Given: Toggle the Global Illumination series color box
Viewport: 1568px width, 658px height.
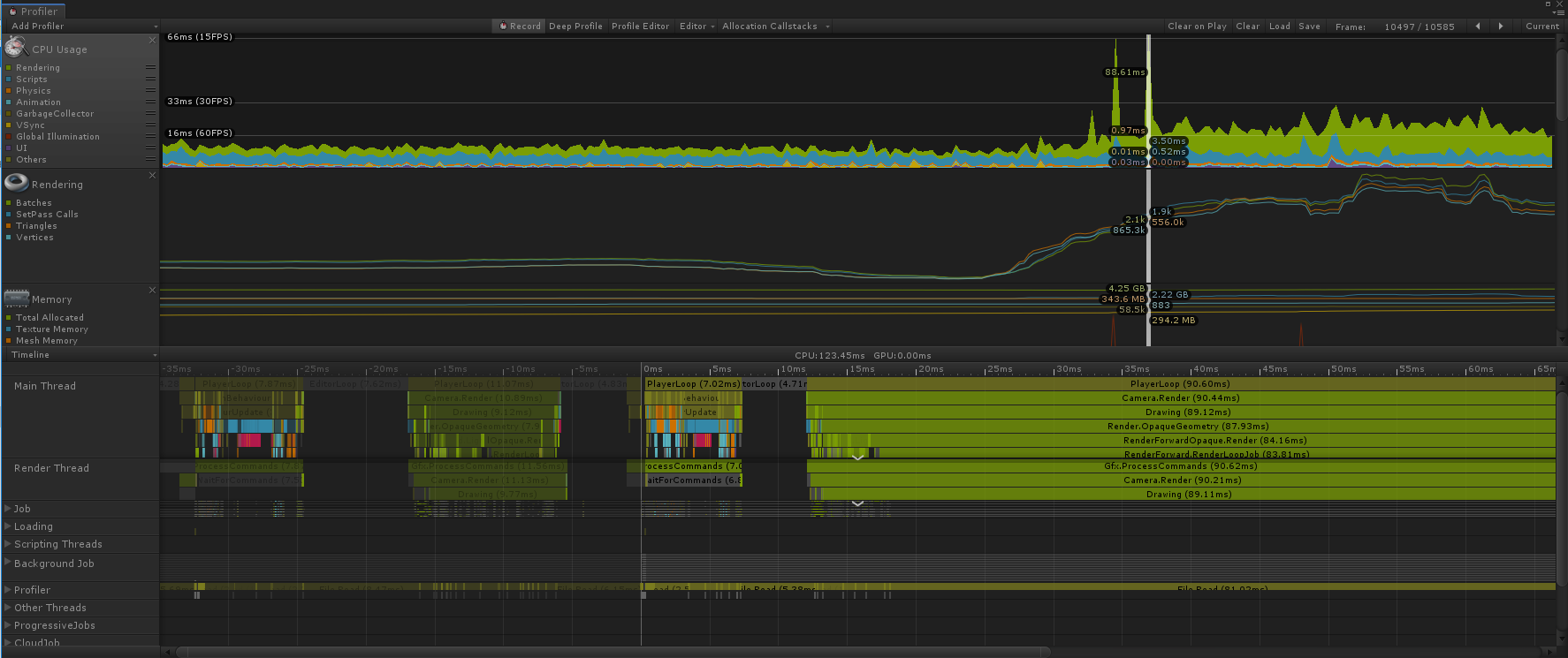Looking at the screenshot, I should click(x=9, y=137).
